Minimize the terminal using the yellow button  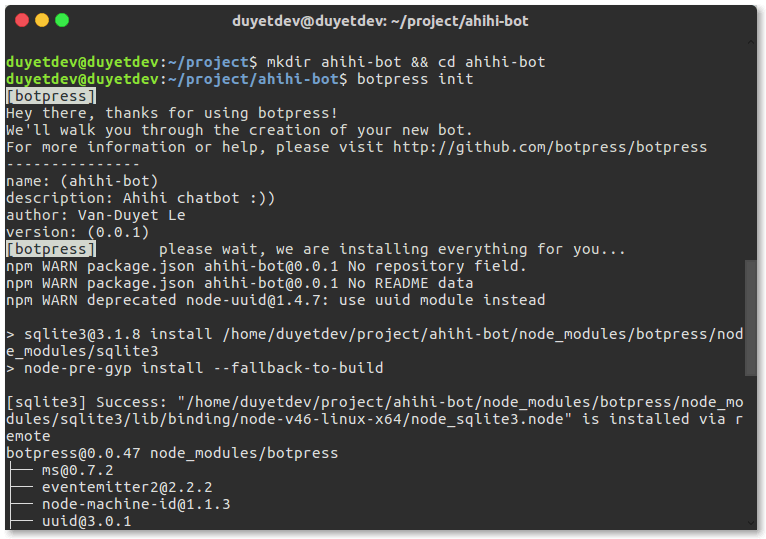[x=41, y=20]
